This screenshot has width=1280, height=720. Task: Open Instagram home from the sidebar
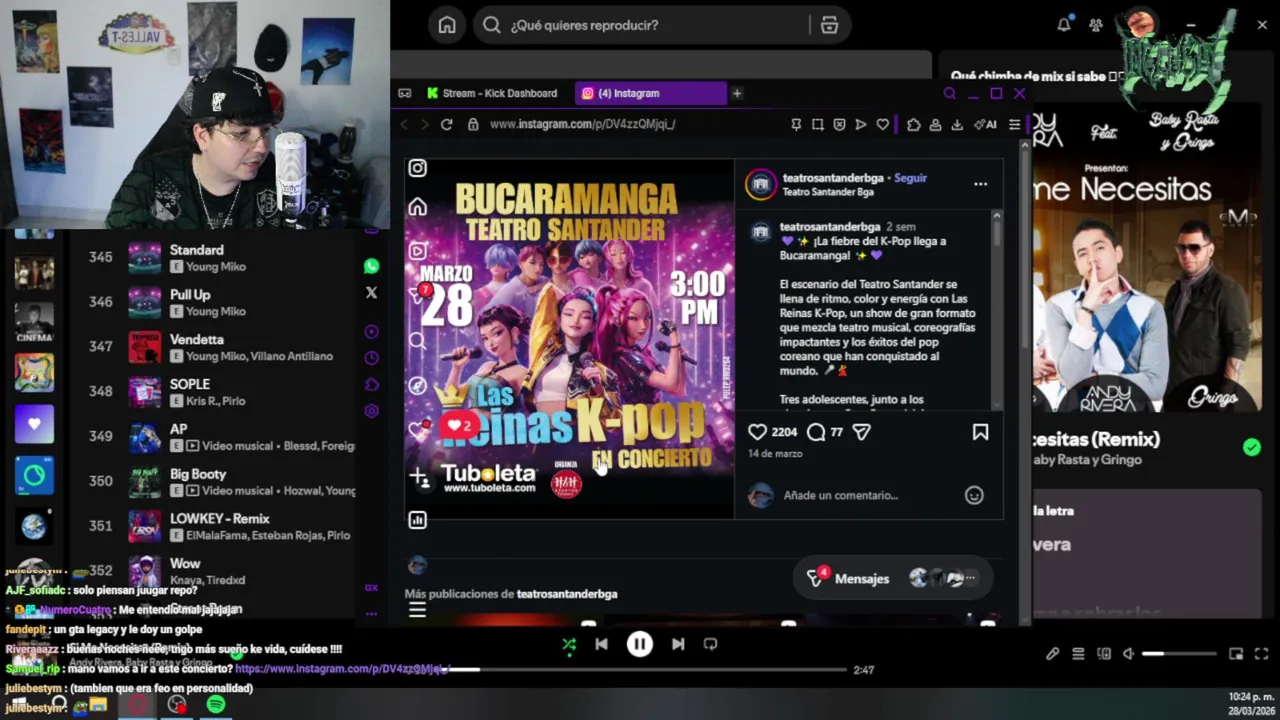coord(417,207)
